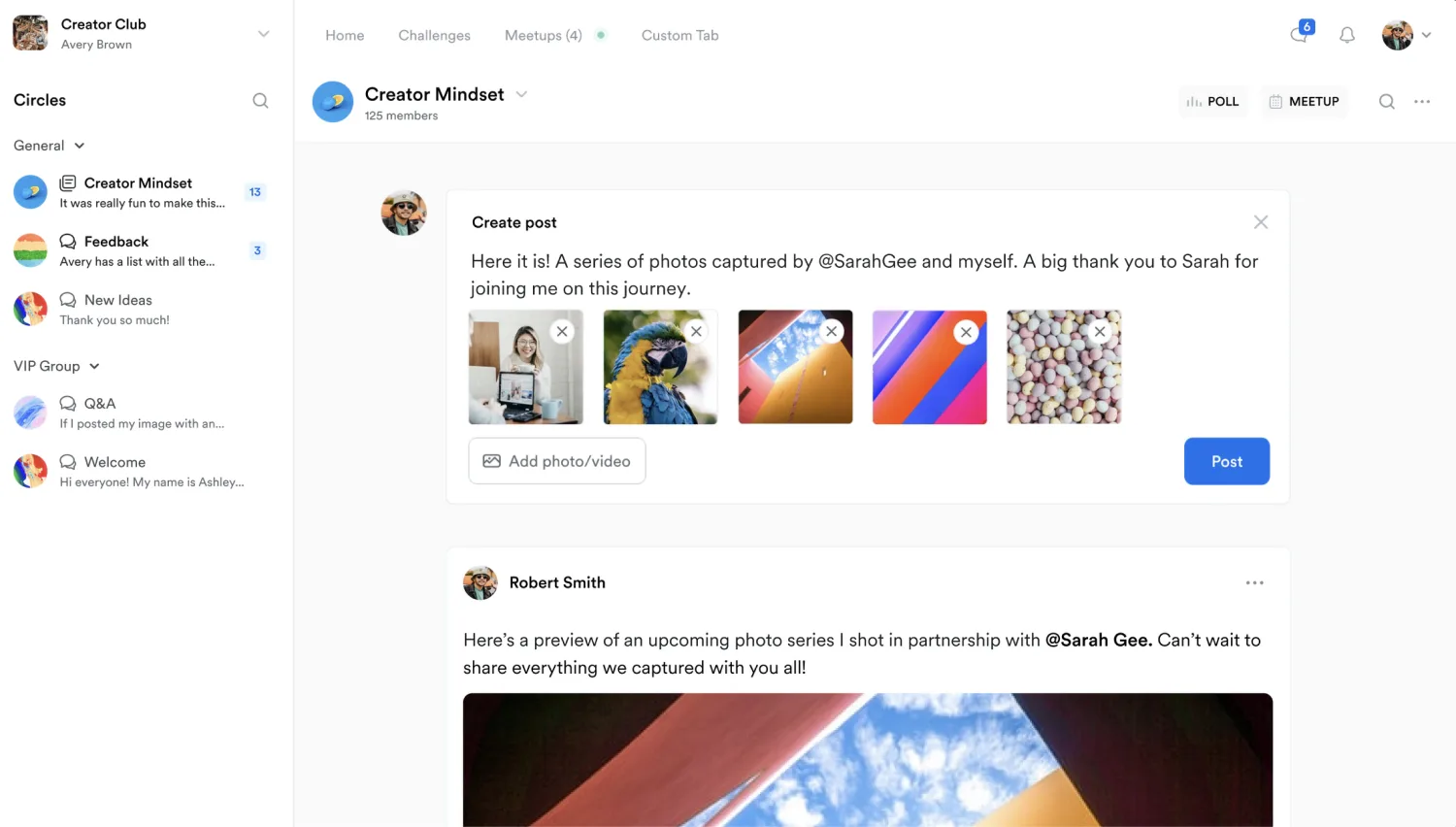Click Add photo/video button
1456x827 pixels.
557,461
